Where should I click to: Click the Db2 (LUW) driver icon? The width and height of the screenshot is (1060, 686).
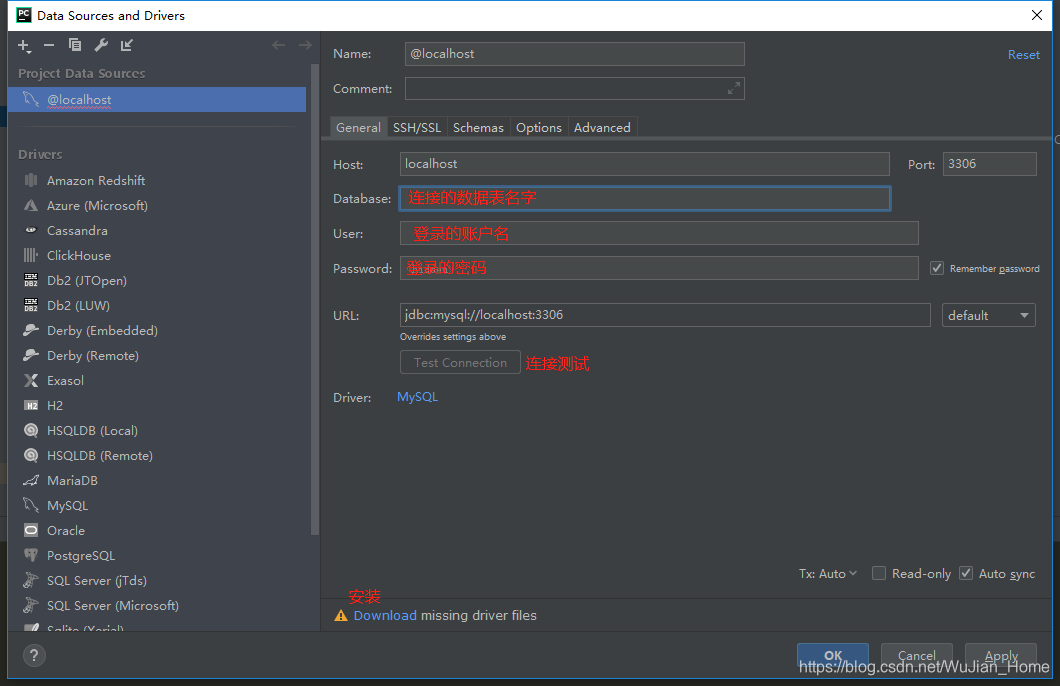click(x=31, y=305)
